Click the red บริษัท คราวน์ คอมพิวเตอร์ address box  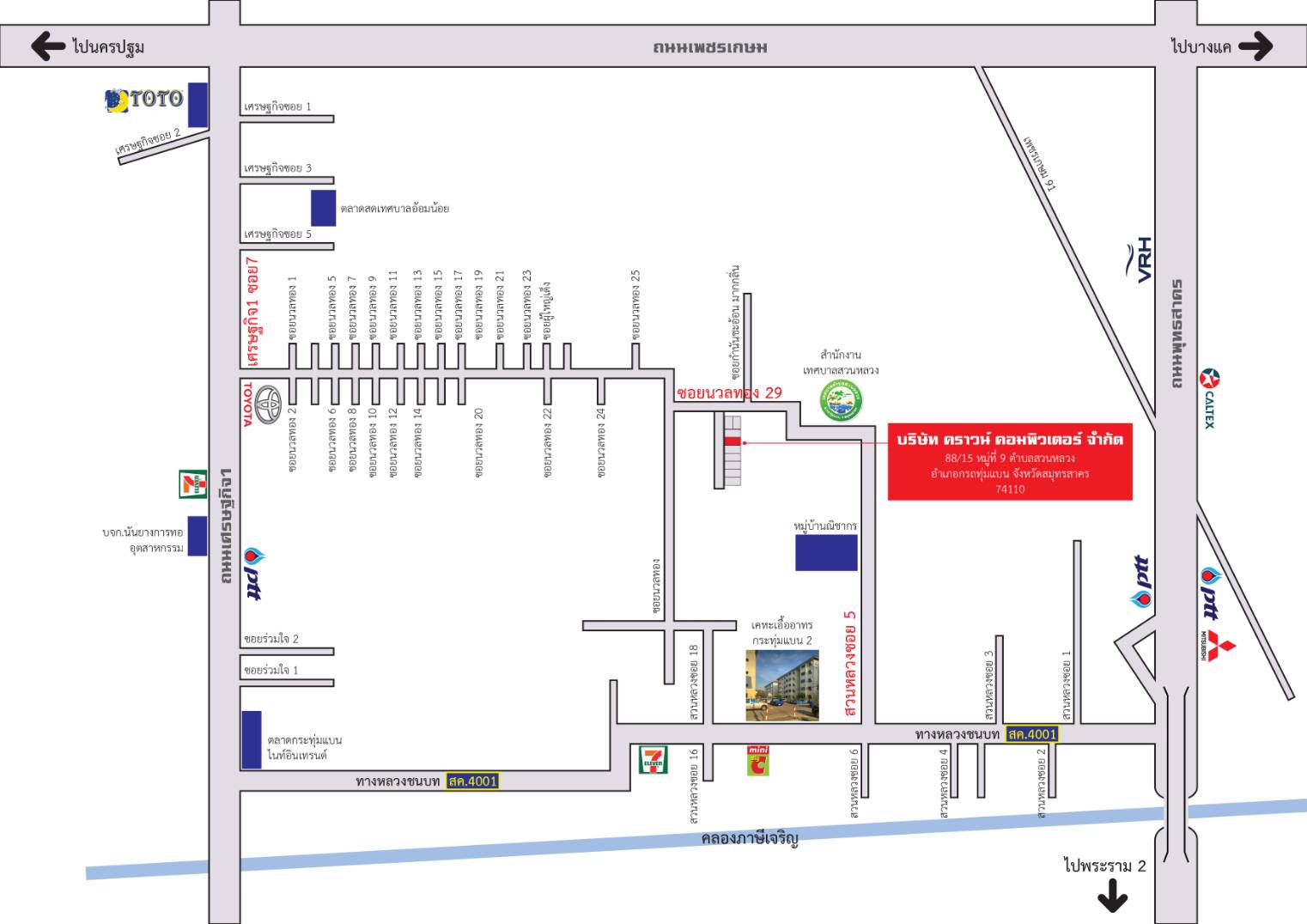pos(1010,461)
